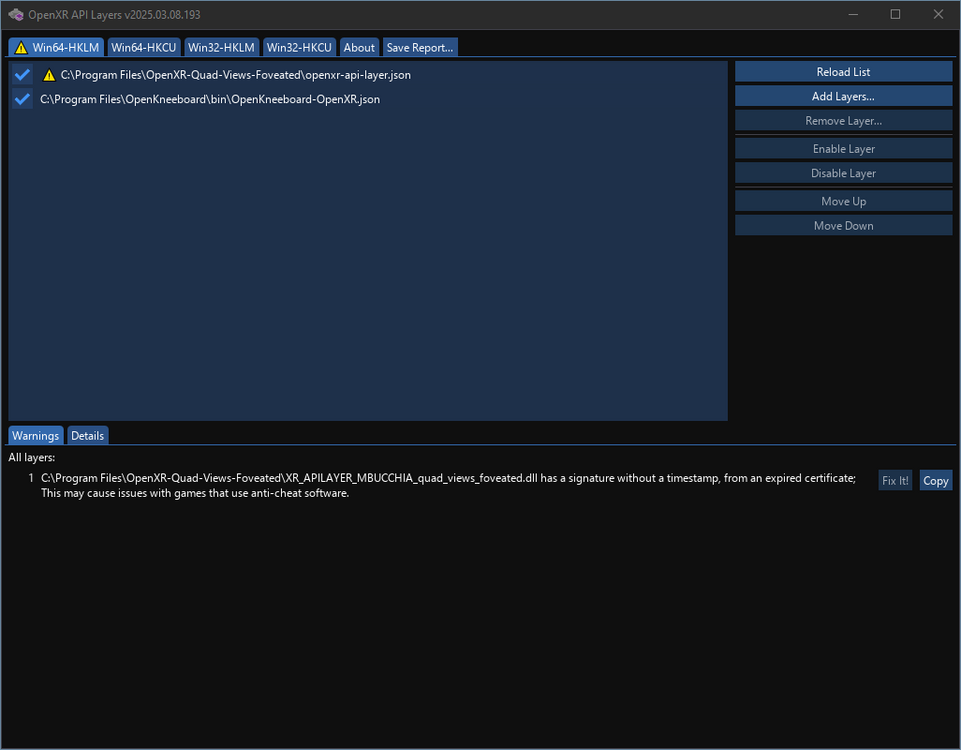Click Fix It! for the signature warning
Screen dimensions: 961x750
point(895,481)
